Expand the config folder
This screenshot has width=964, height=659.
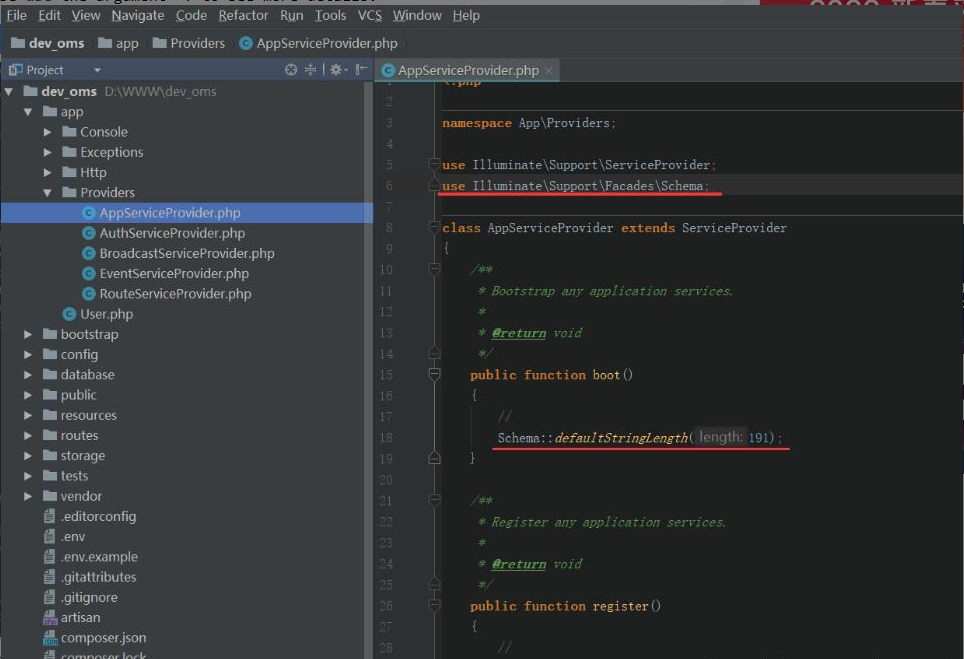coord(28,355)
